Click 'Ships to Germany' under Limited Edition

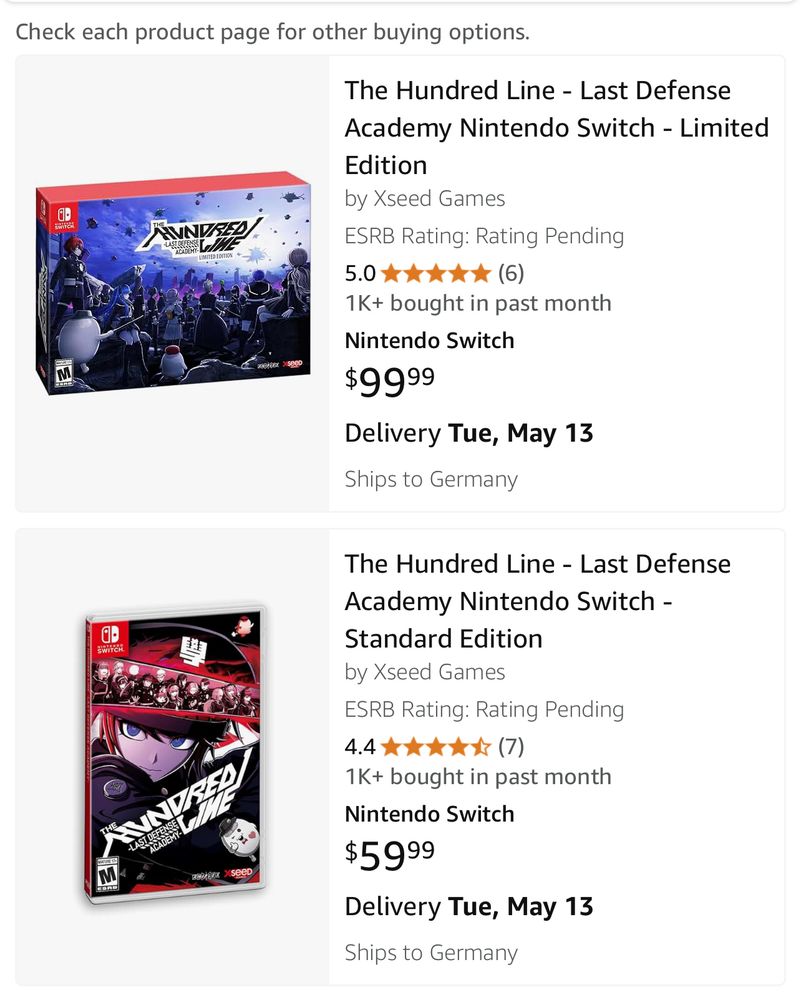431,479
